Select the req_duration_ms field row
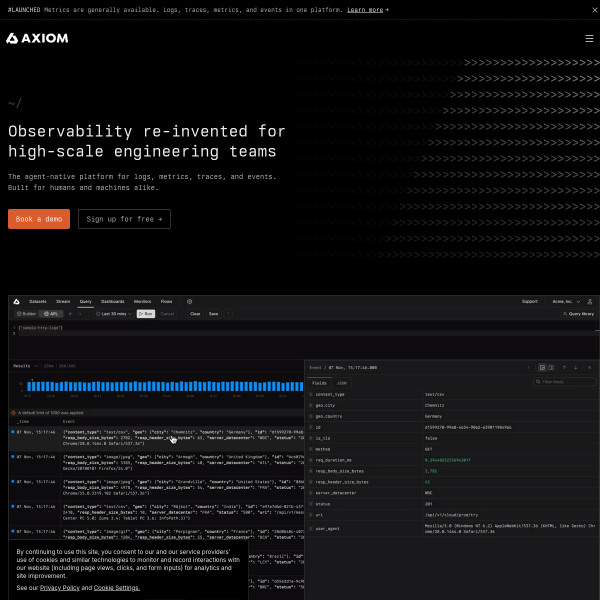The height and width of the screenshot is (600, 600). tap(452, 460)
